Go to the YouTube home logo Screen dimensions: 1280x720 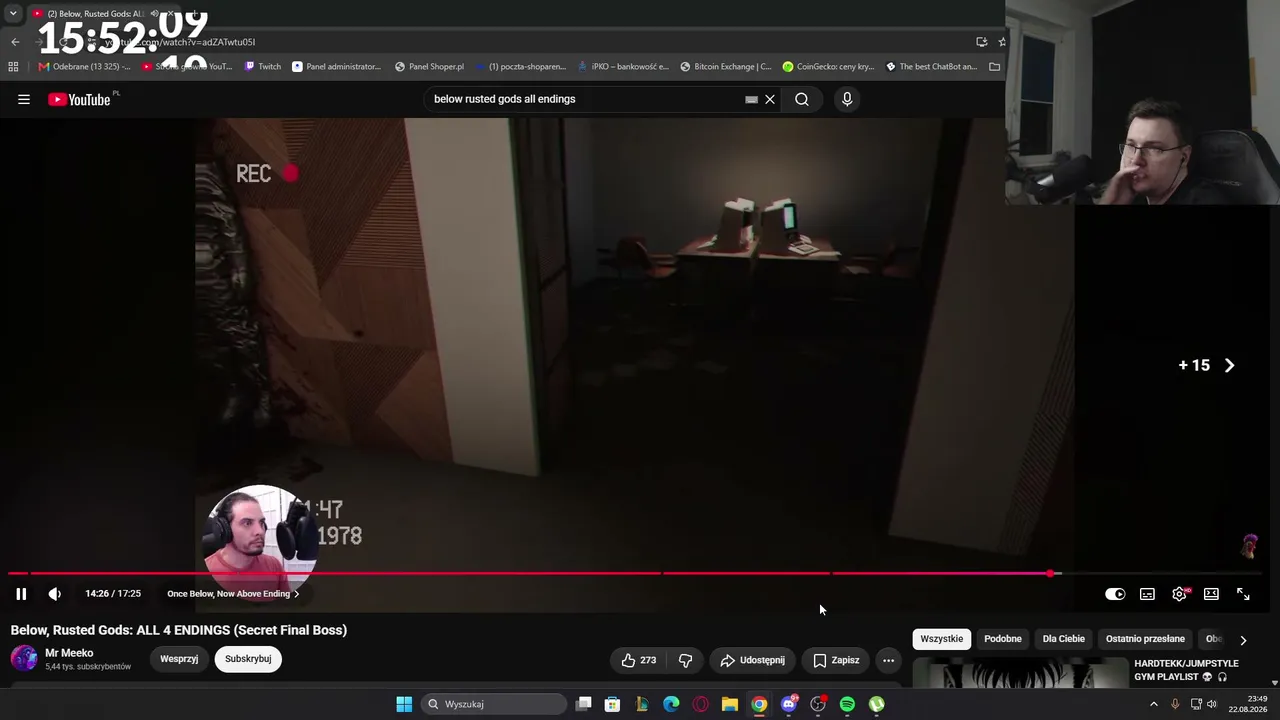(79, 99)
